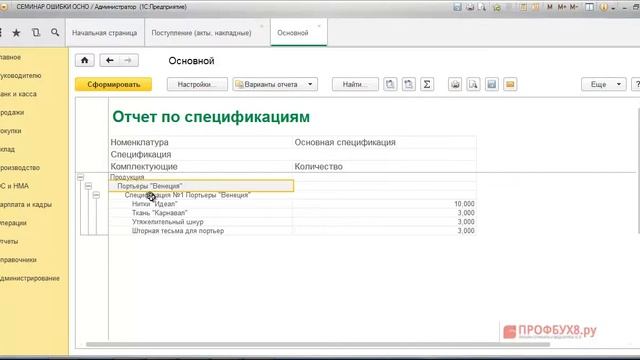640x360 pixels.
Task: Open the history icon beside the star
Action: [36, 33]
